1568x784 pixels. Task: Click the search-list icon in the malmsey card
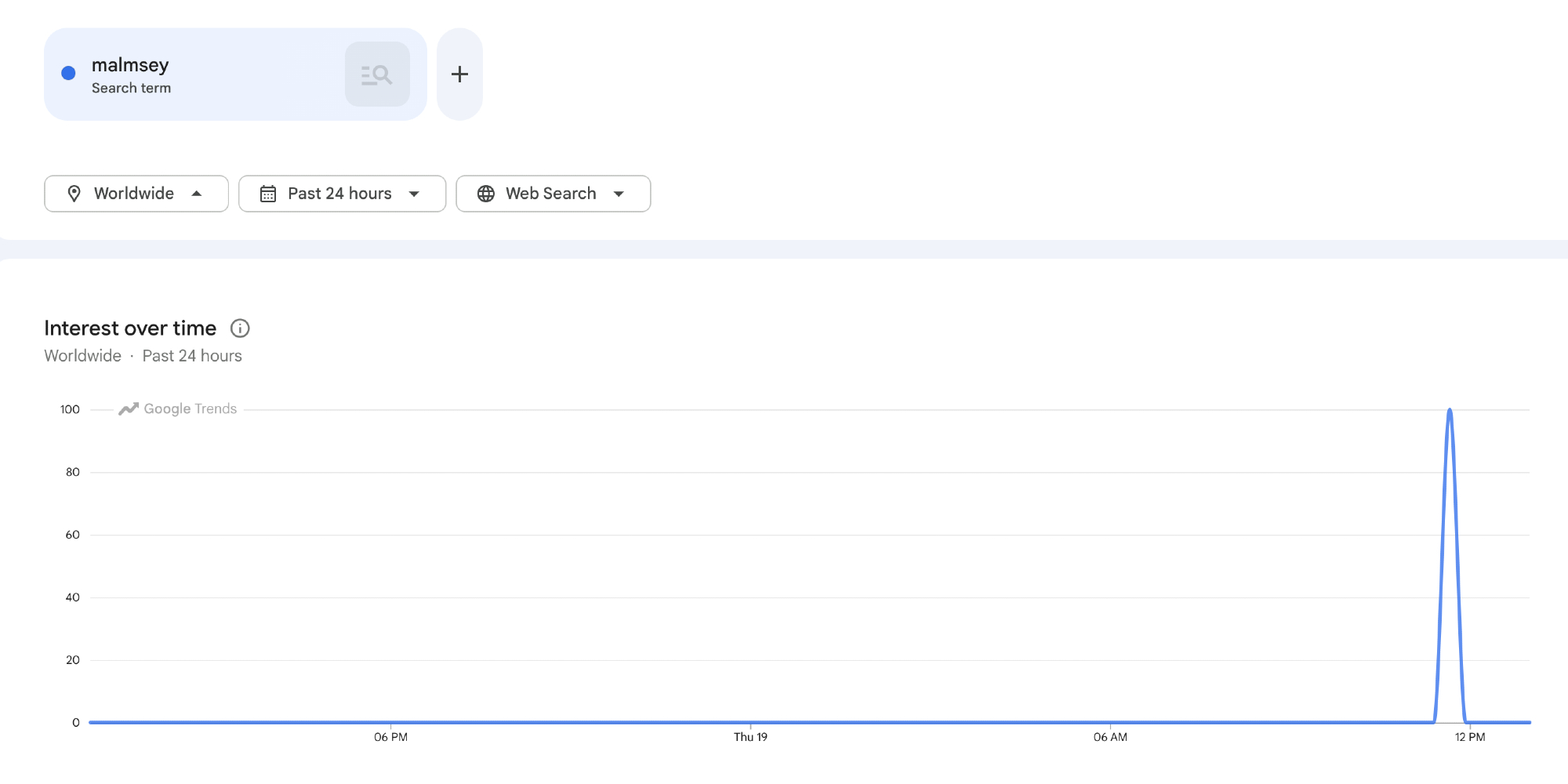(377, 74)
